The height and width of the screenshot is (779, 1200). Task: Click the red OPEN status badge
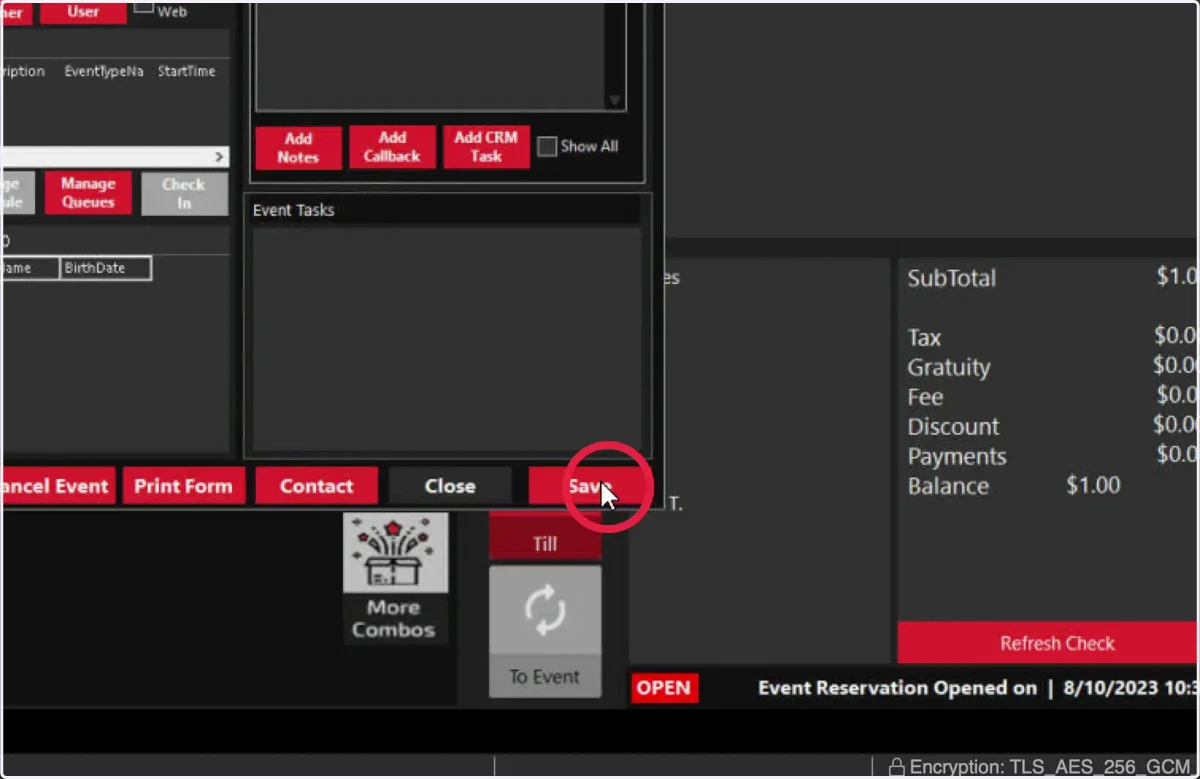click(x=664, y=688)
